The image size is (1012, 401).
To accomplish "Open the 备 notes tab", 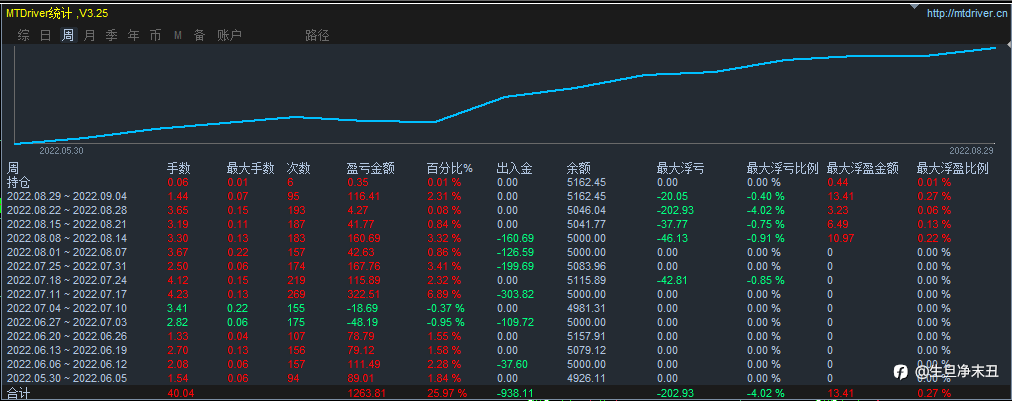I will [x=199, y=36].
